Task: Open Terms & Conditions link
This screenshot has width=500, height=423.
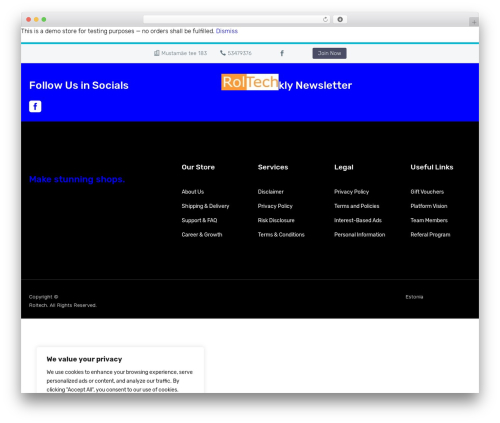Action: click(281, 235)
